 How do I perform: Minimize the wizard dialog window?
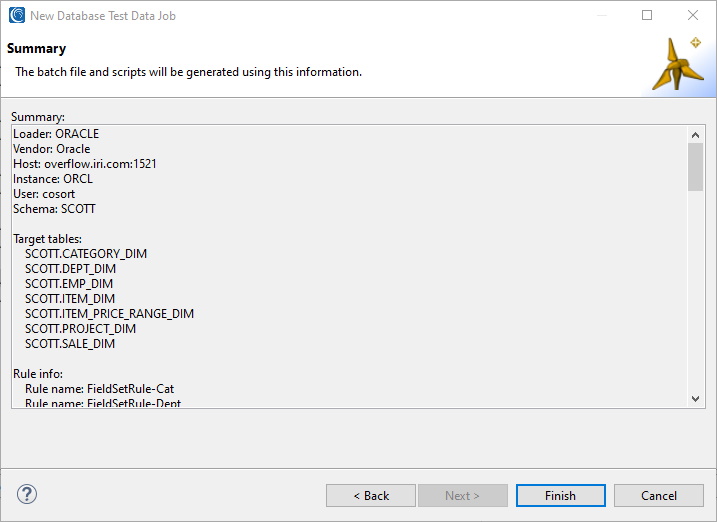[x=602, y=15]
